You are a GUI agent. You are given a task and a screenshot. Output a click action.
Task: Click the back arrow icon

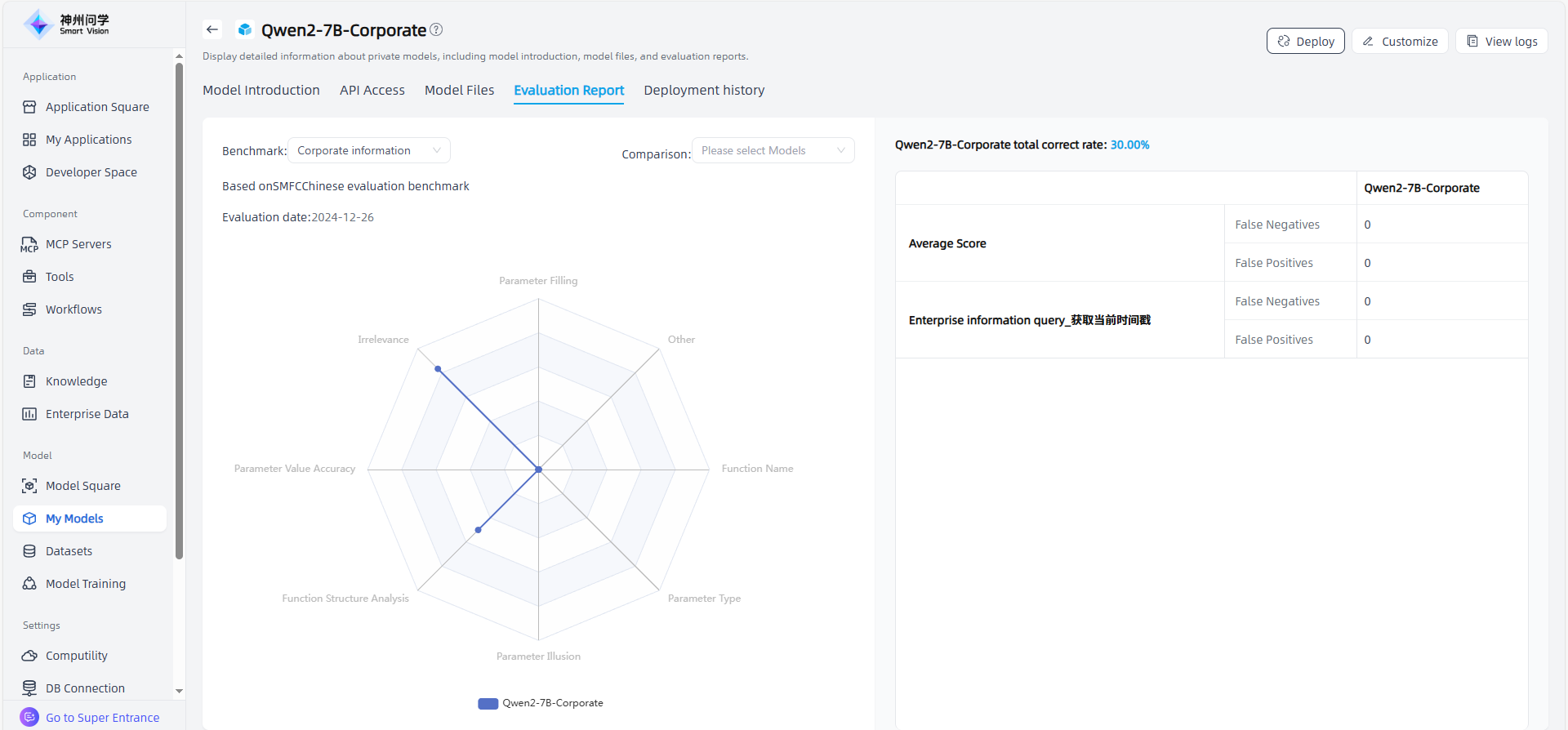(212, 29)
